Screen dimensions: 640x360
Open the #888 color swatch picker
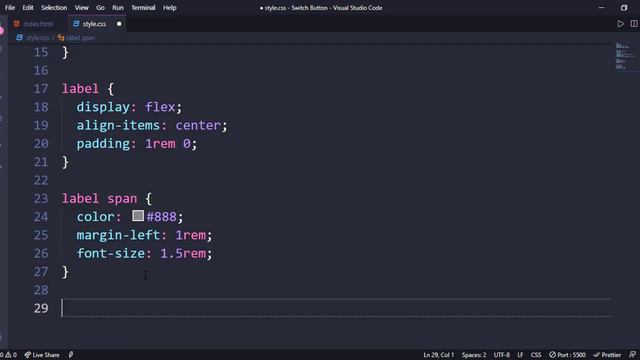(138, 216)
